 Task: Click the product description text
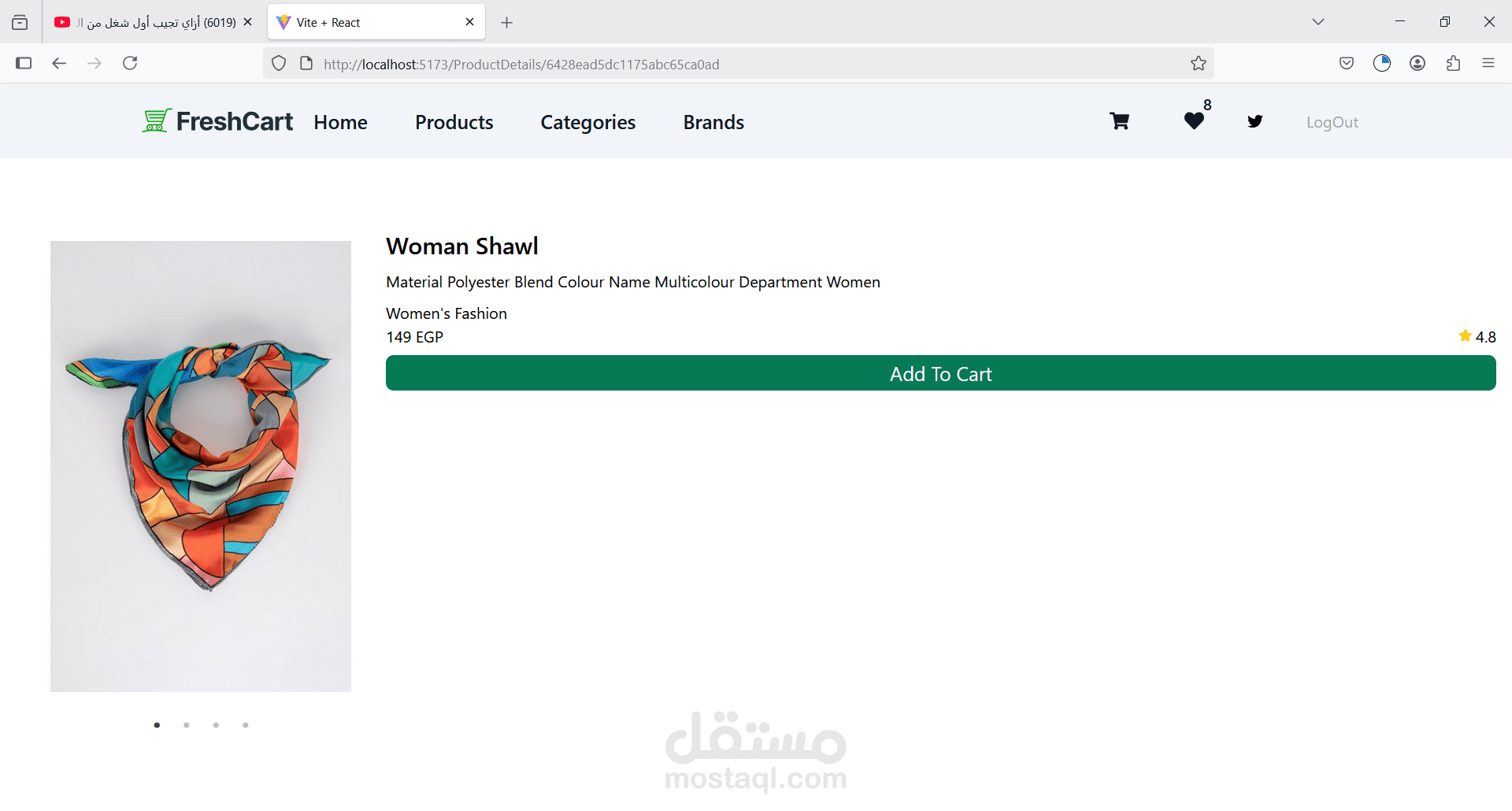[x=633, y=282]
